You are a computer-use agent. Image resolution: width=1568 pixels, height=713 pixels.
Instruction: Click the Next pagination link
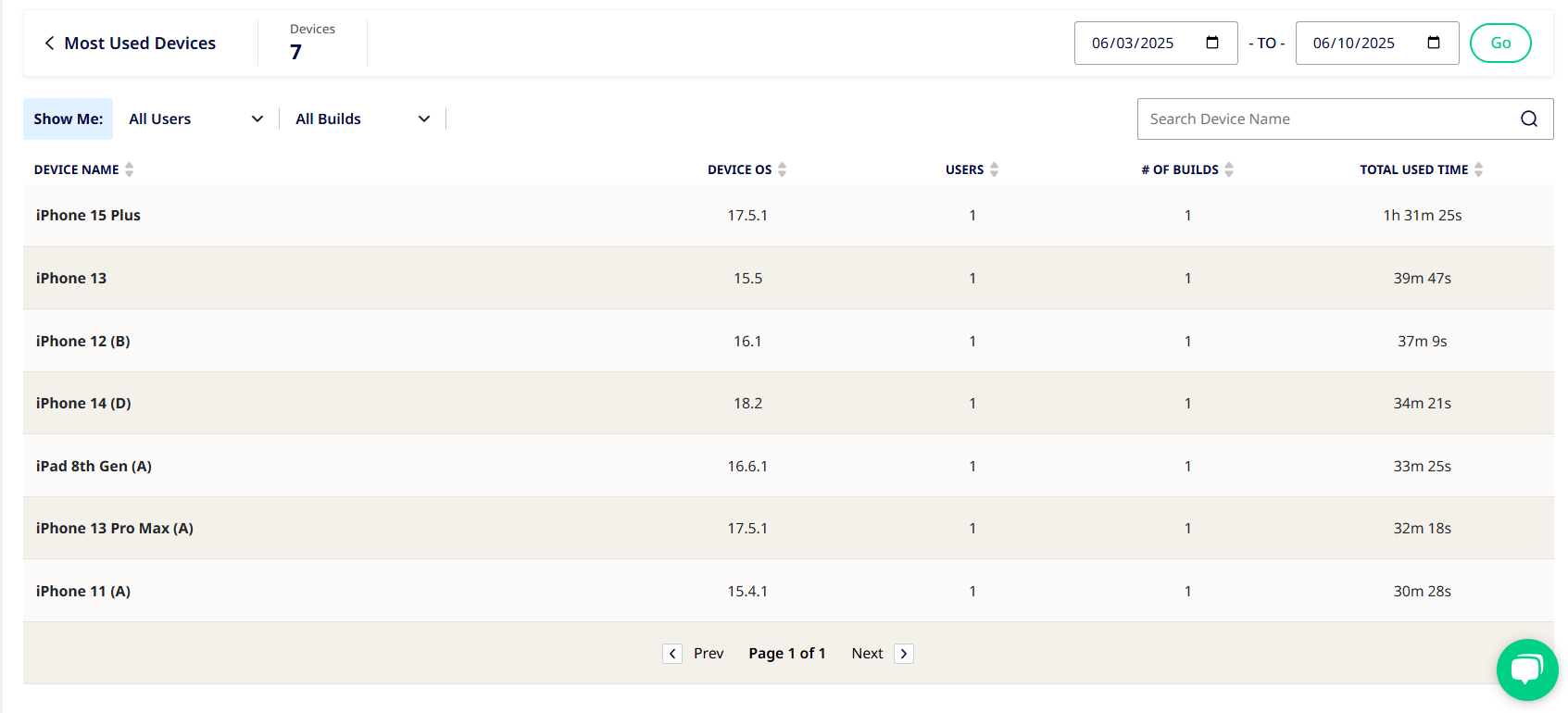[x=867, y=654]
